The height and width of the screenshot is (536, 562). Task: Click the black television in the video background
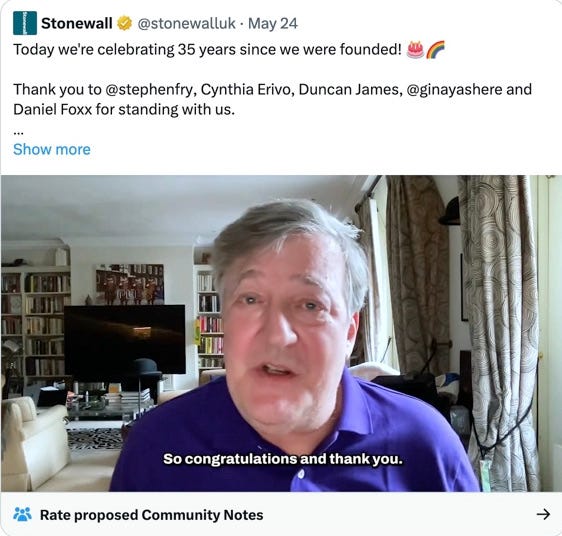tap(125, 342)
